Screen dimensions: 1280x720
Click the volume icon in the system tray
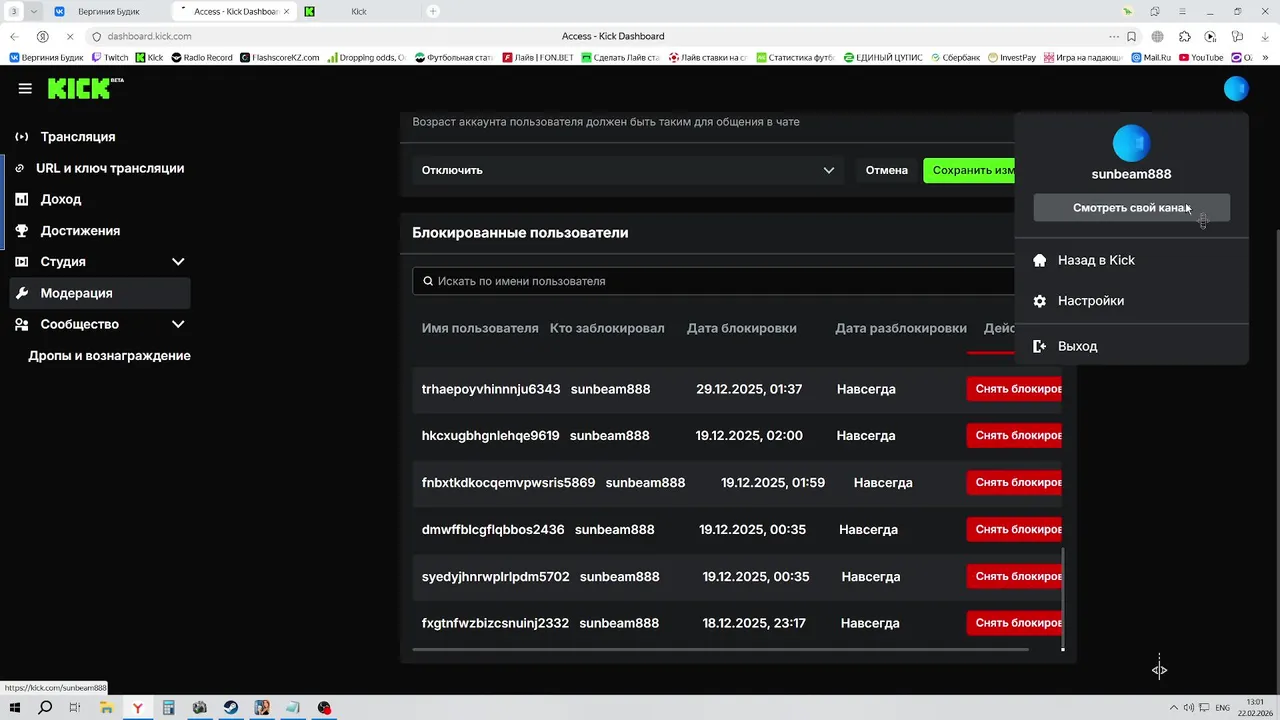1188,708
